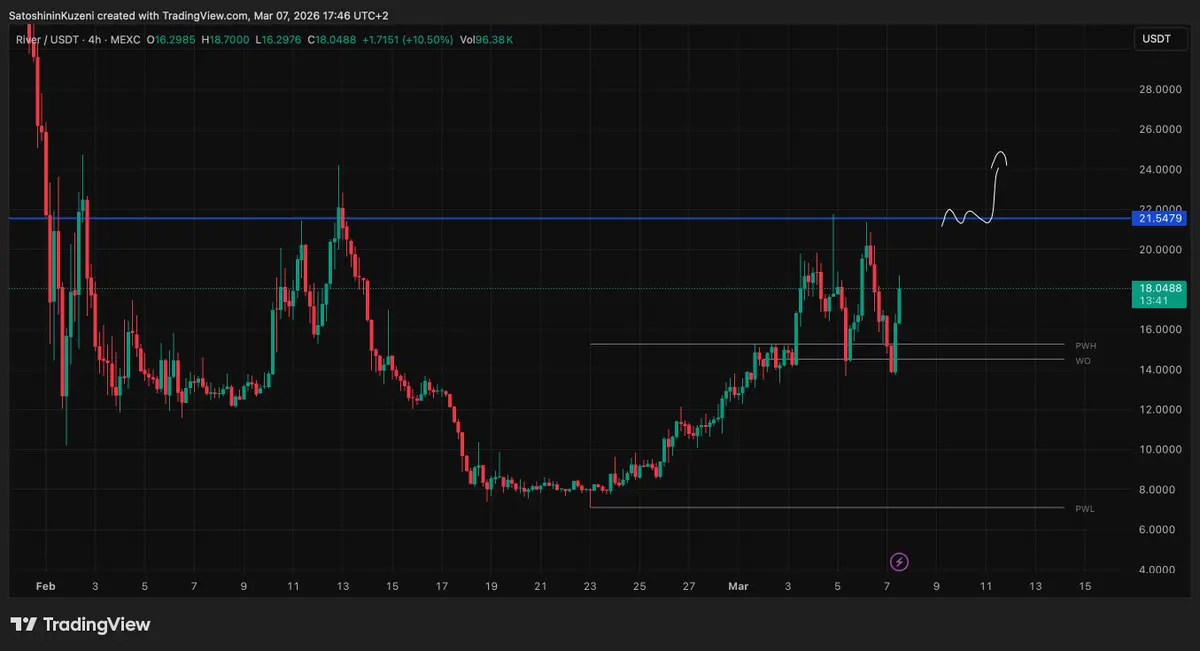Click date 17 on the time axis

pos(442,587)
